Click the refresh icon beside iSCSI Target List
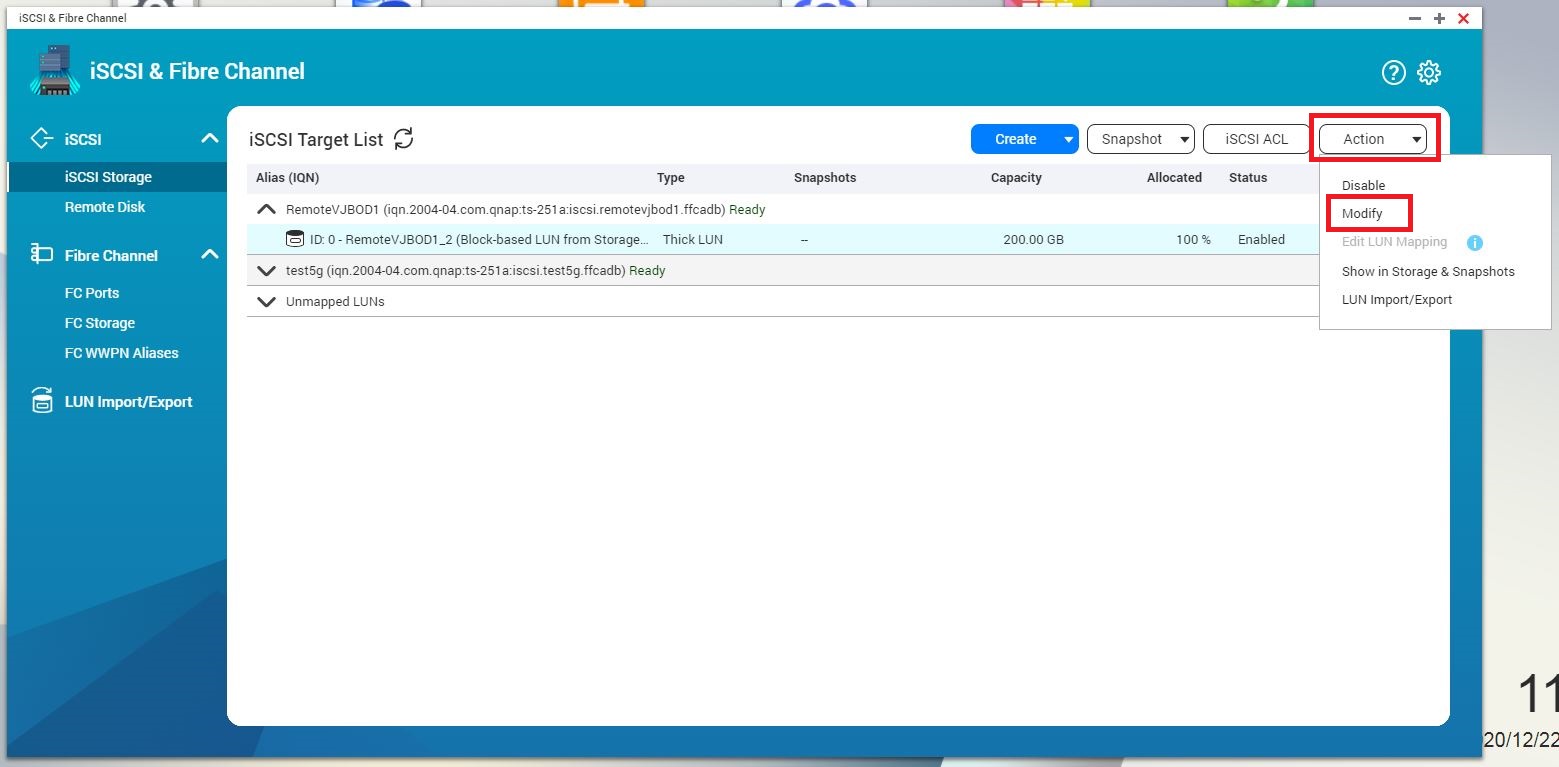Viewport: 1559px width, 767px height. pos(404,139)
